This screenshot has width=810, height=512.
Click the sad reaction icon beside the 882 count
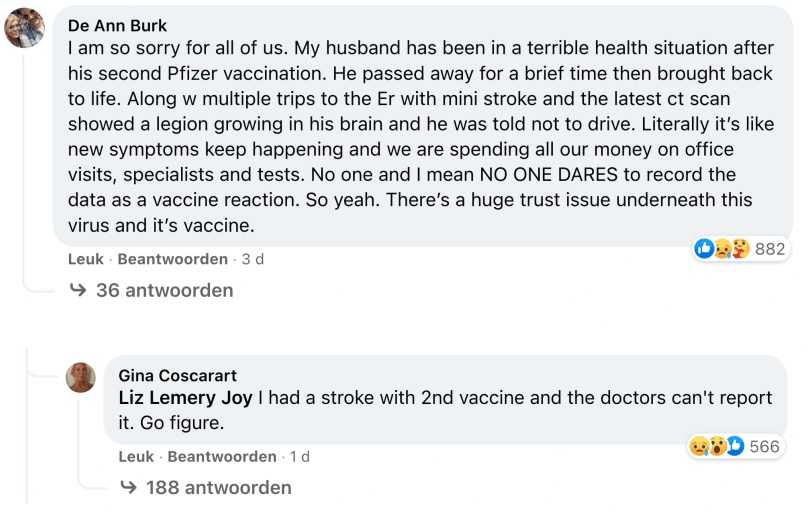click(722, 249)
